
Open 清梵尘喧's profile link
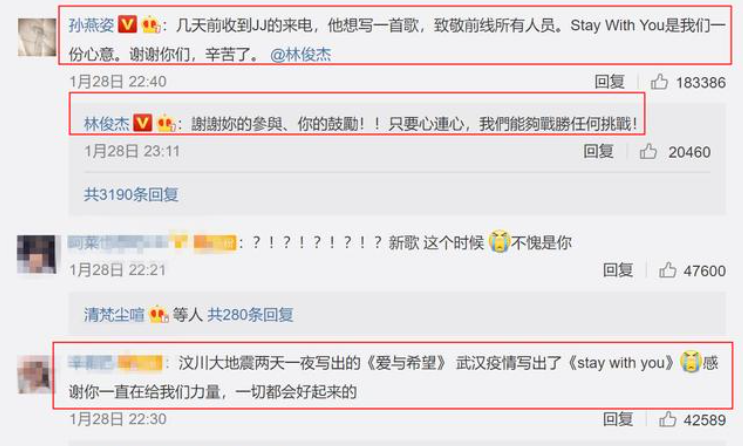click(x=114, y=314)
